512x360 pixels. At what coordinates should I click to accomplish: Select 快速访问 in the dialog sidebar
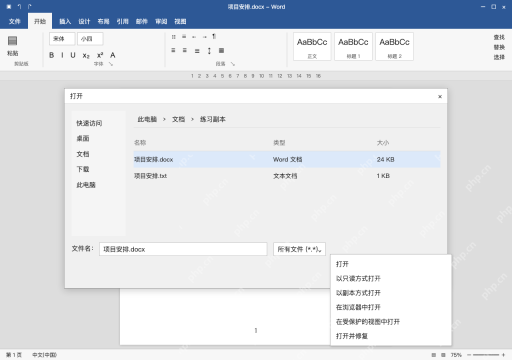89,123
